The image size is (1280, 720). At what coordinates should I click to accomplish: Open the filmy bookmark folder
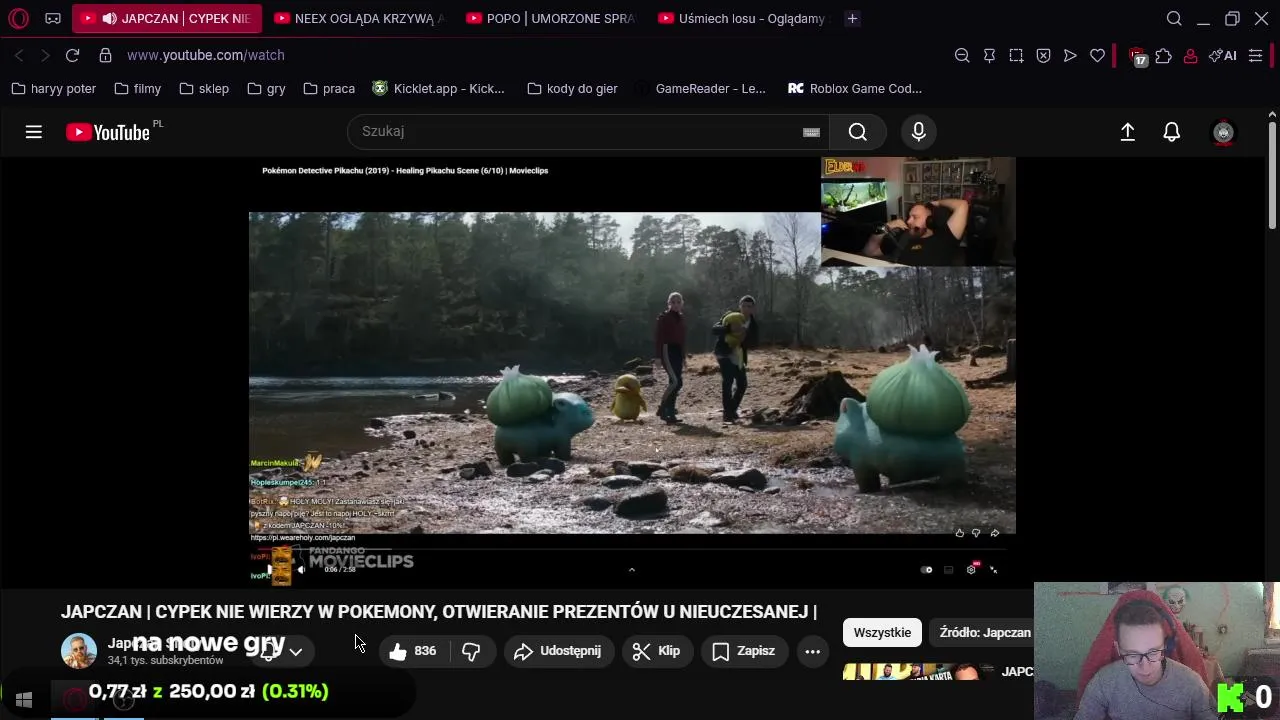[x=137, y=88]
